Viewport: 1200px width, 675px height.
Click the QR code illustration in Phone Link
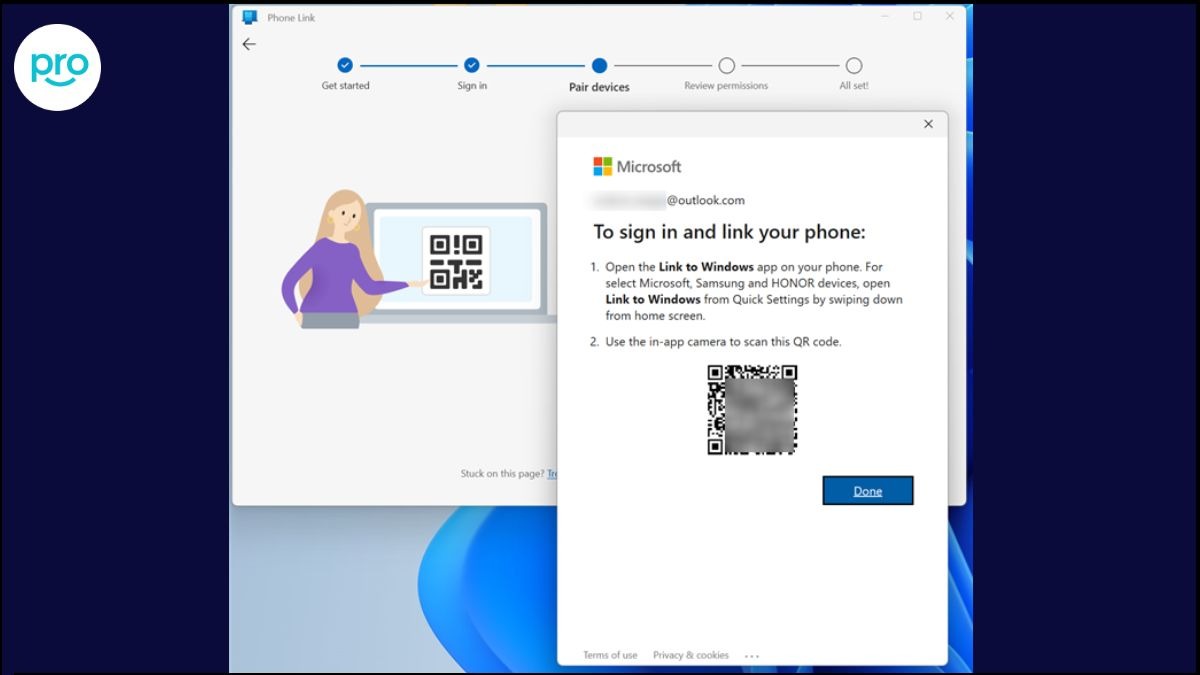click(x=456, y=260)
